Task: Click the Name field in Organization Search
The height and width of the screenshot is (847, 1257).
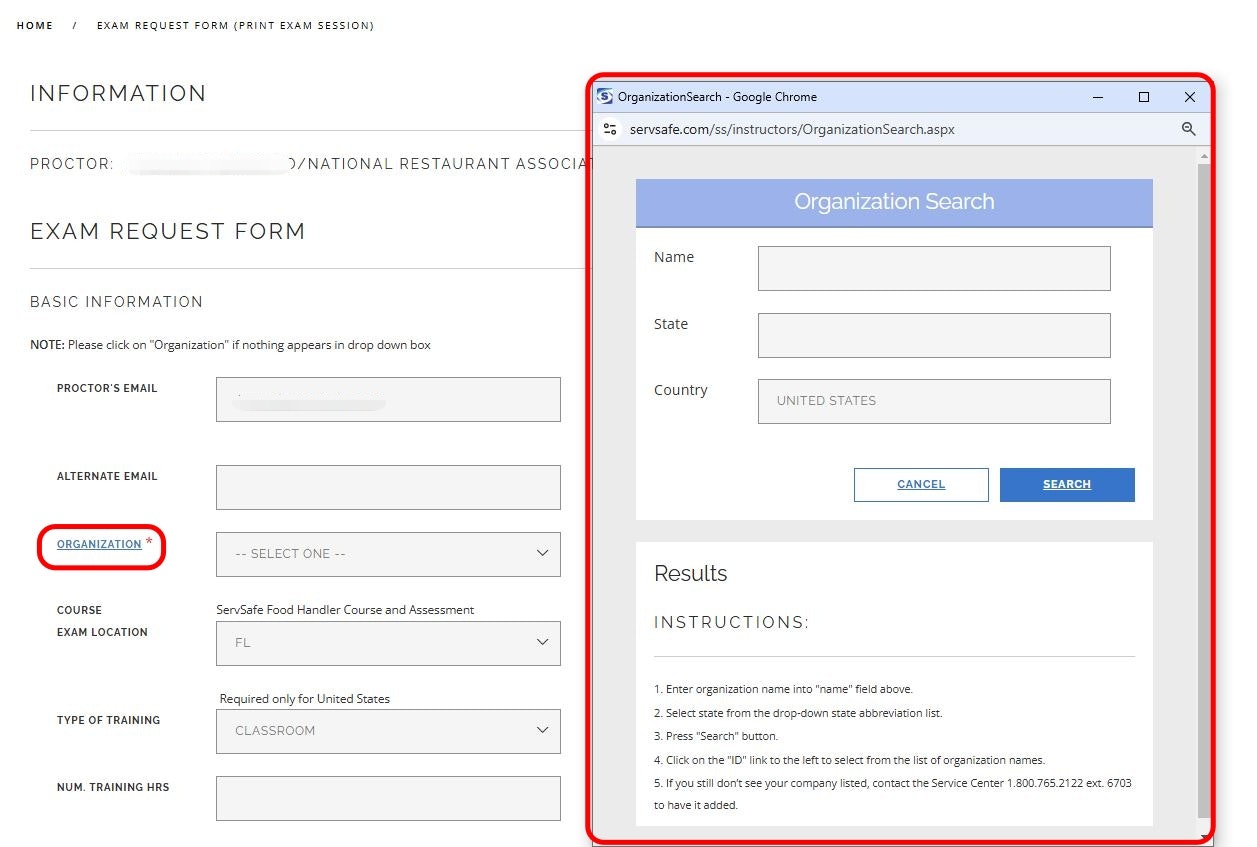Action: click(934, 268)
